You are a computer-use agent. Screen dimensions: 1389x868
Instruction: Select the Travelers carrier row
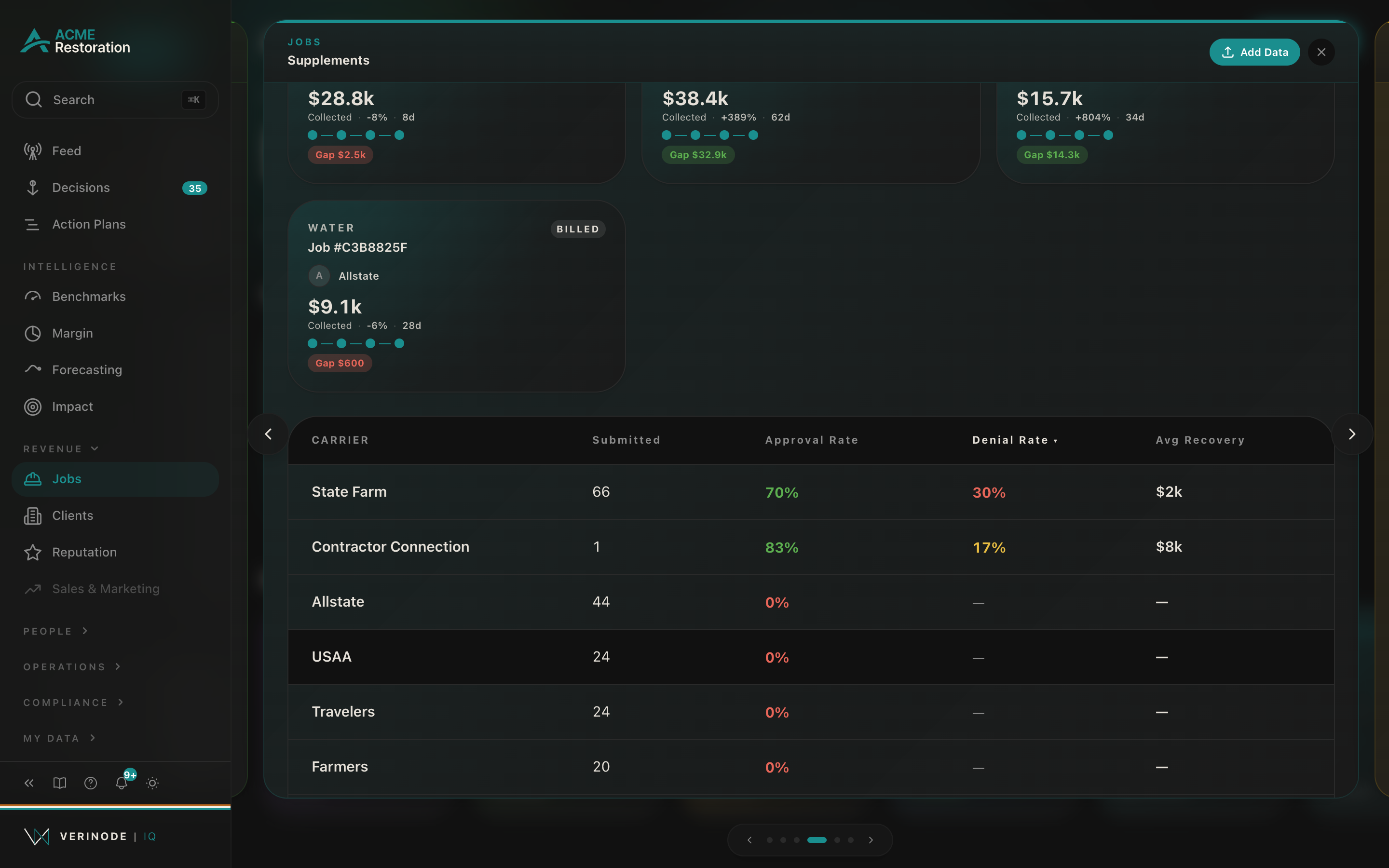pyautogui.click(x=811, y=712)
